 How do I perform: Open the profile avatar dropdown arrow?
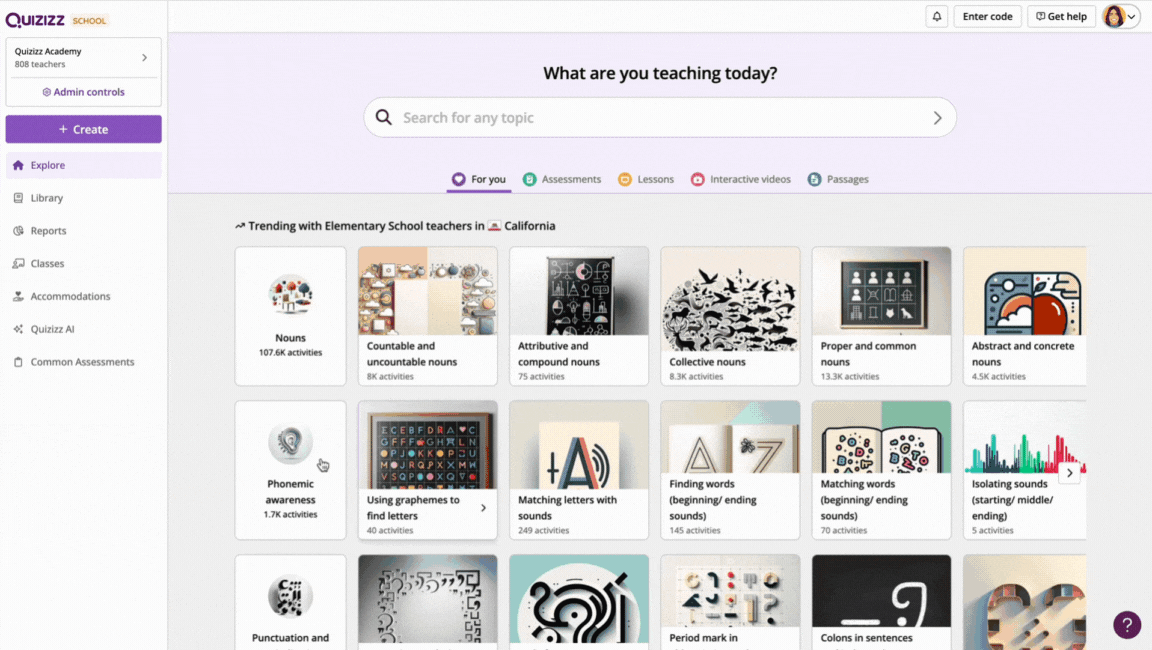(x=1132, y=17)
